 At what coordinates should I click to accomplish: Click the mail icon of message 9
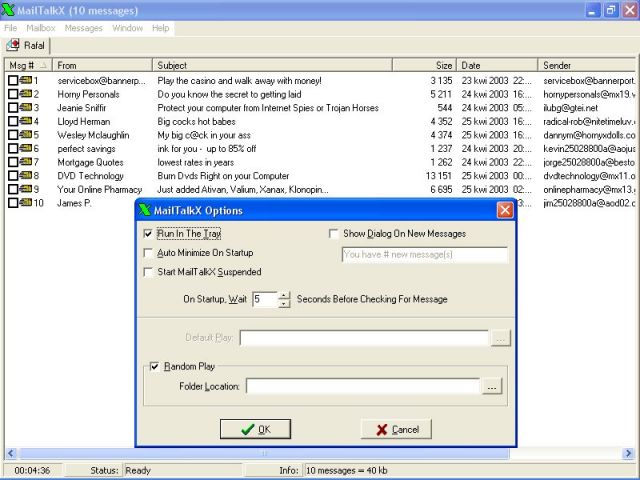[25, 189]
